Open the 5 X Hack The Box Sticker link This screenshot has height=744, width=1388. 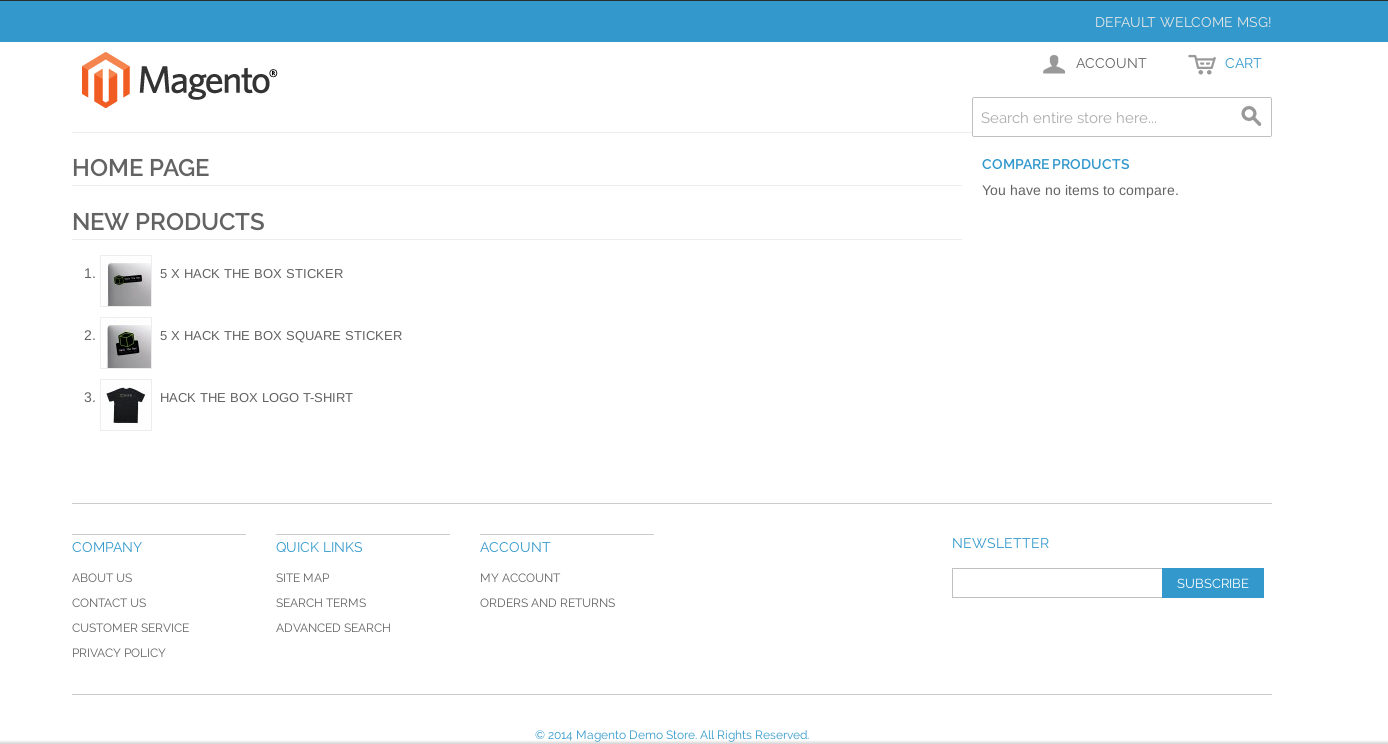[x=251, y=274]
